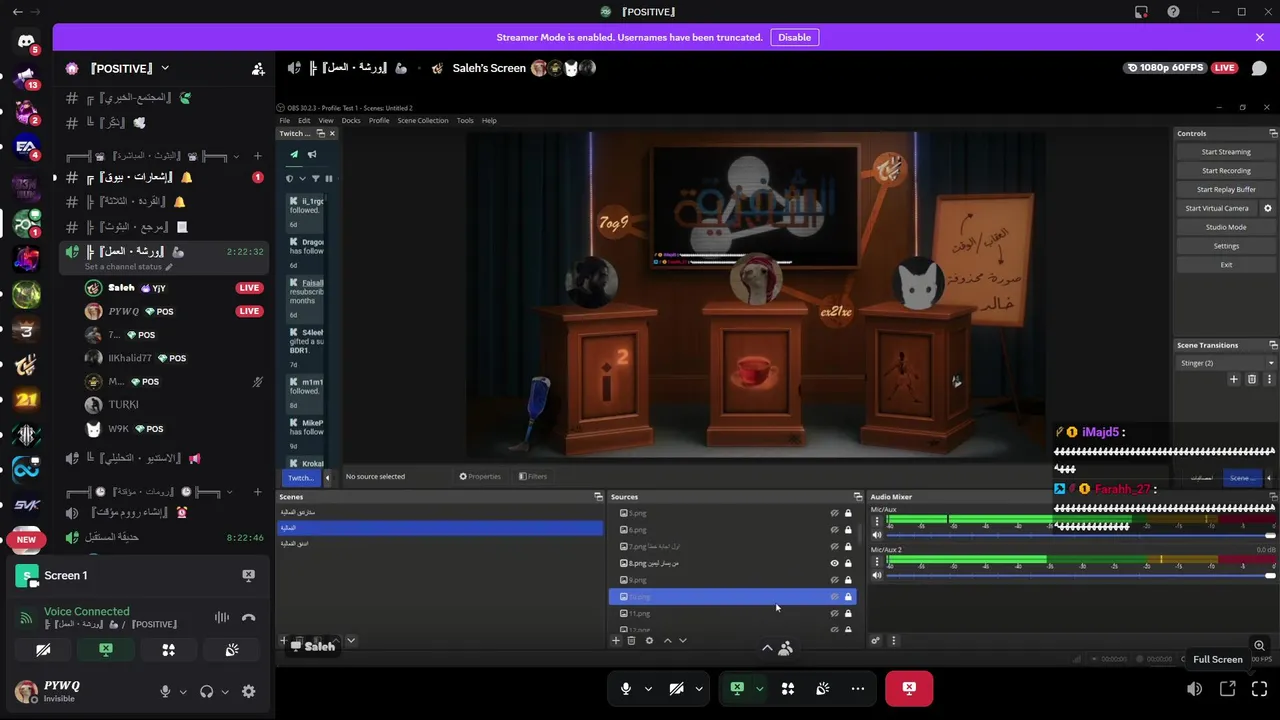Viewport: 1280px width, 720px height.
Task: Open the Help menu in OBS
Action: tap(489, 120)
